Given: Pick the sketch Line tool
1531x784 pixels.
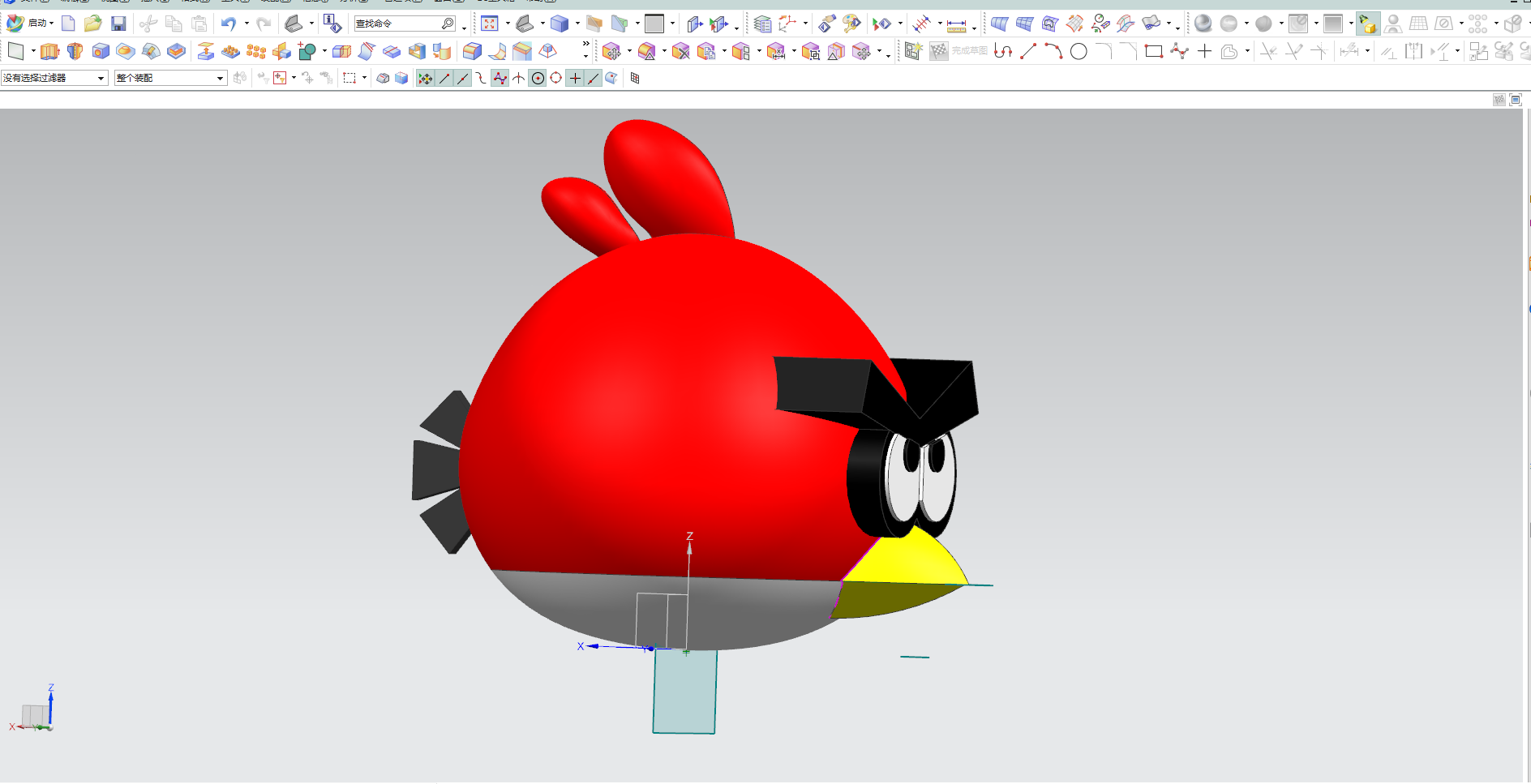Looking at the screenshot, I should click(1028, 52).
